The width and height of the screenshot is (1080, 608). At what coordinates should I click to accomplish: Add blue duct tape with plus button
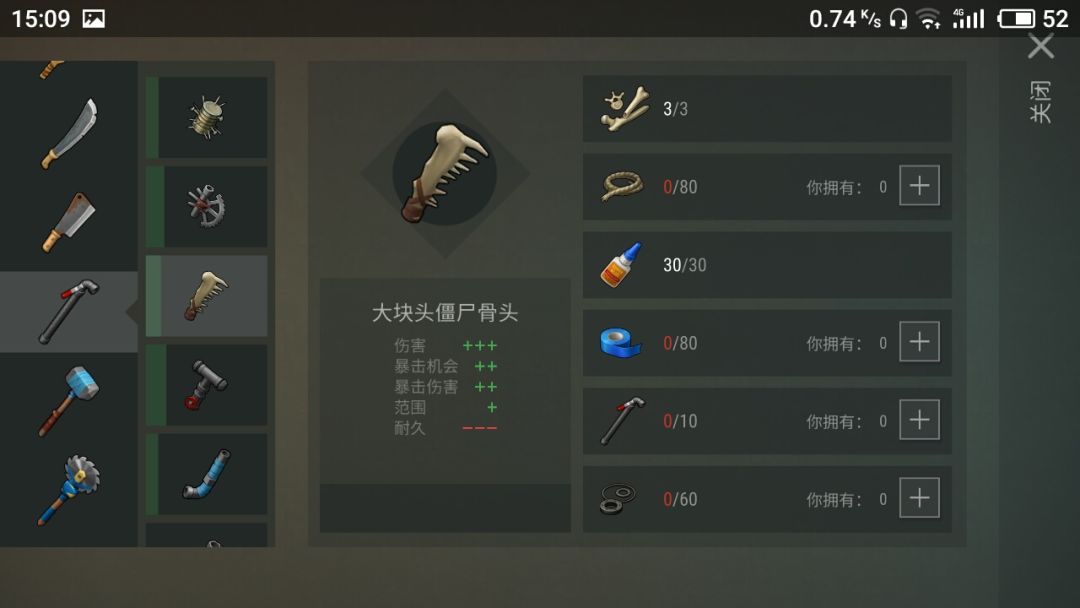920,342
